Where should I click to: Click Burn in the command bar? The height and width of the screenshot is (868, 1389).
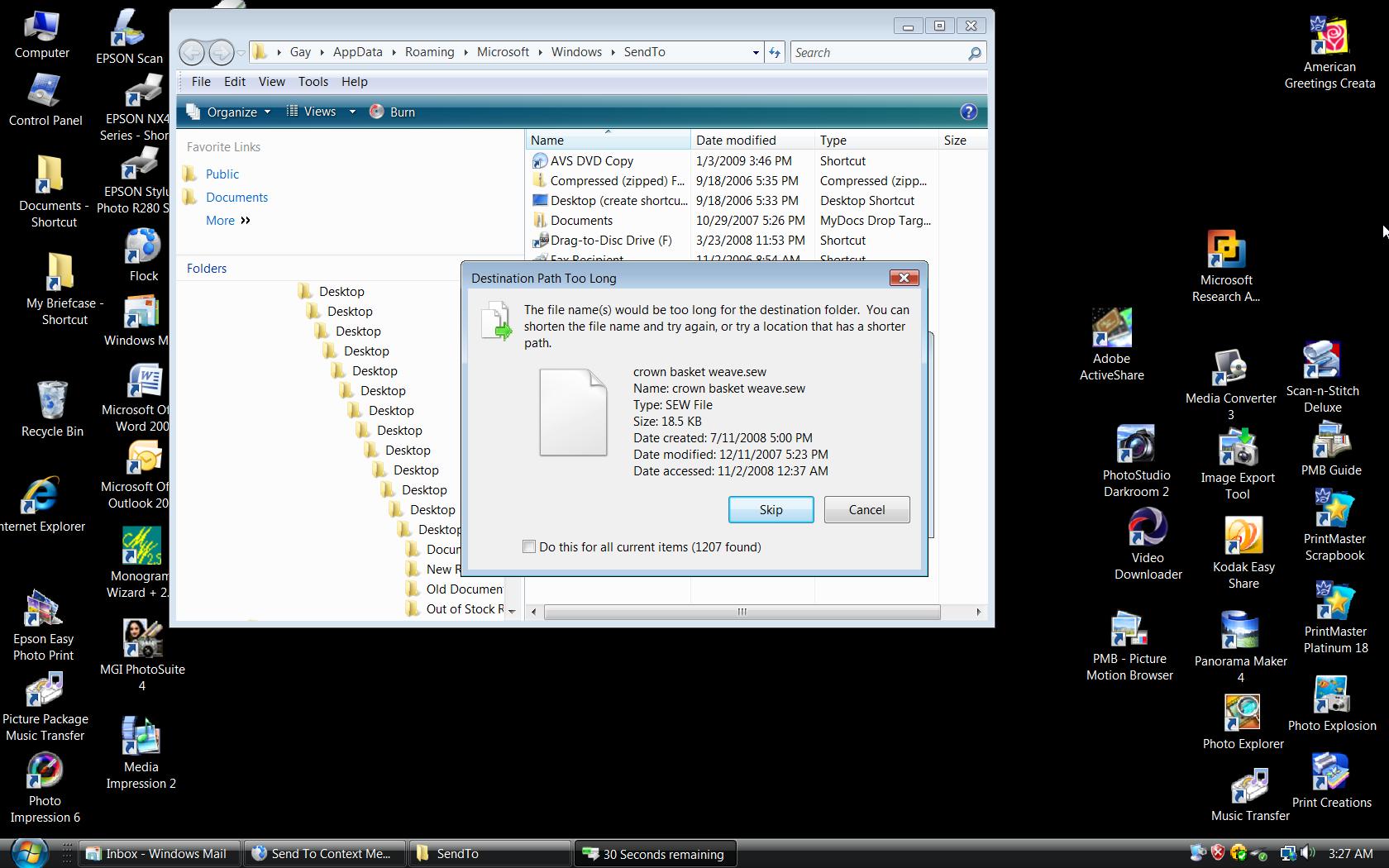click(393, 112)
